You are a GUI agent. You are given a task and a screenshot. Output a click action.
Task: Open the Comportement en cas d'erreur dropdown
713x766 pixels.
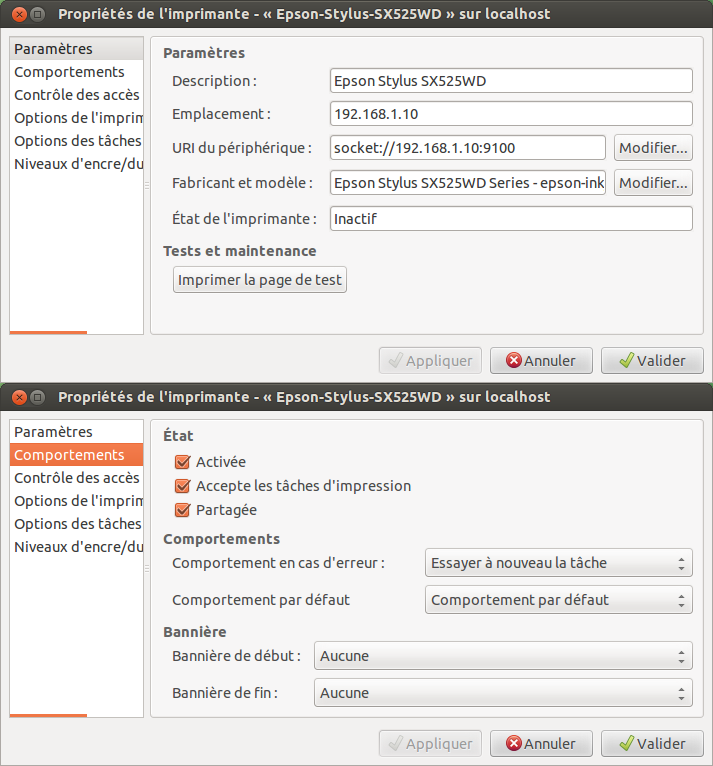558,563
